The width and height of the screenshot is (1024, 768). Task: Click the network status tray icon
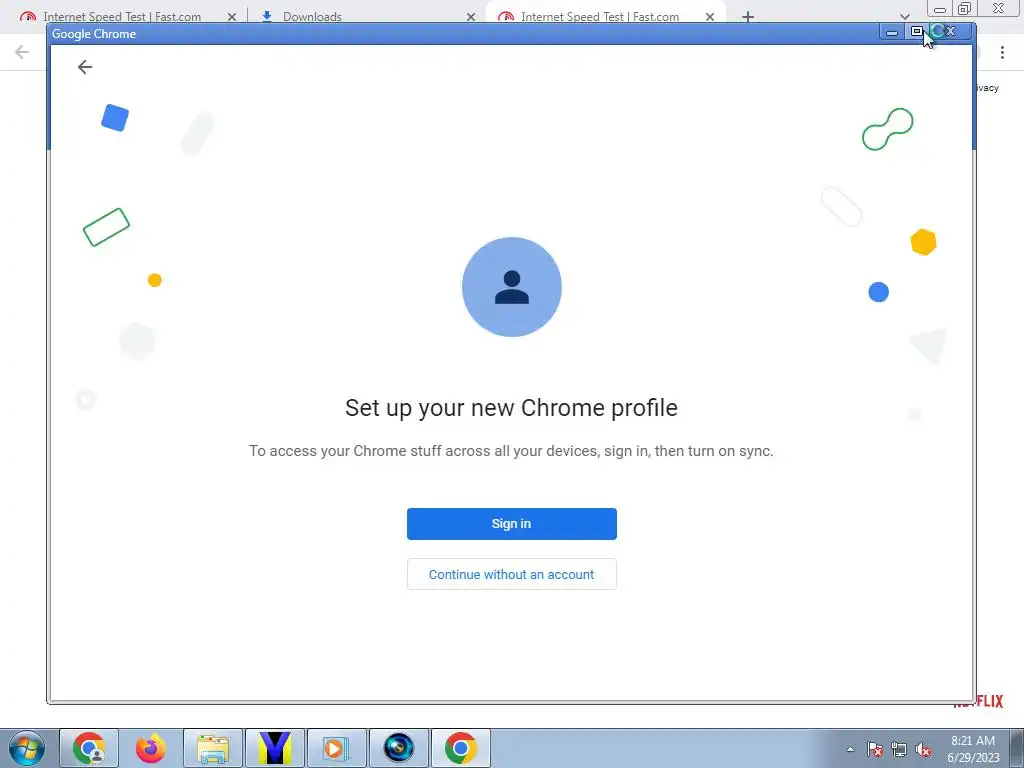tap(899, 749)
